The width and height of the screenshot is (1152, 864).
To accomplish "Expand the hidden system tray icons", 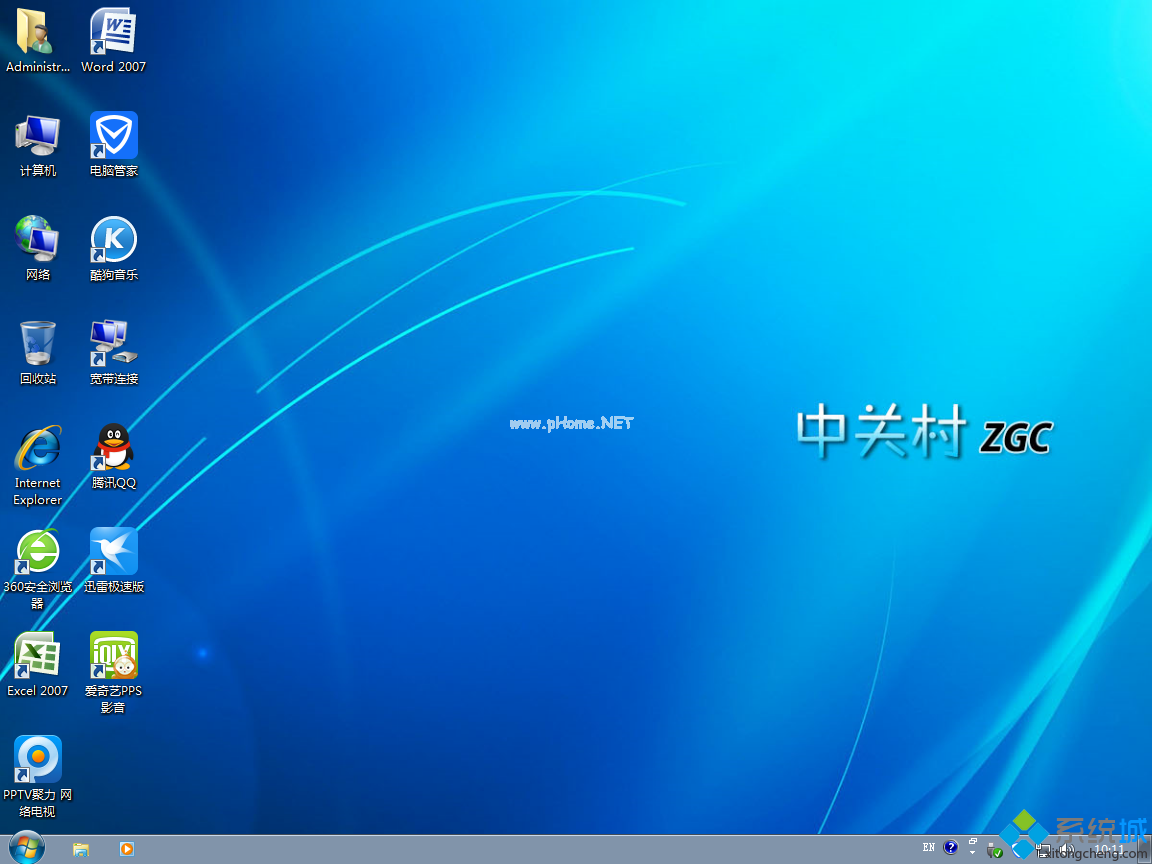I will coord(972,851).
